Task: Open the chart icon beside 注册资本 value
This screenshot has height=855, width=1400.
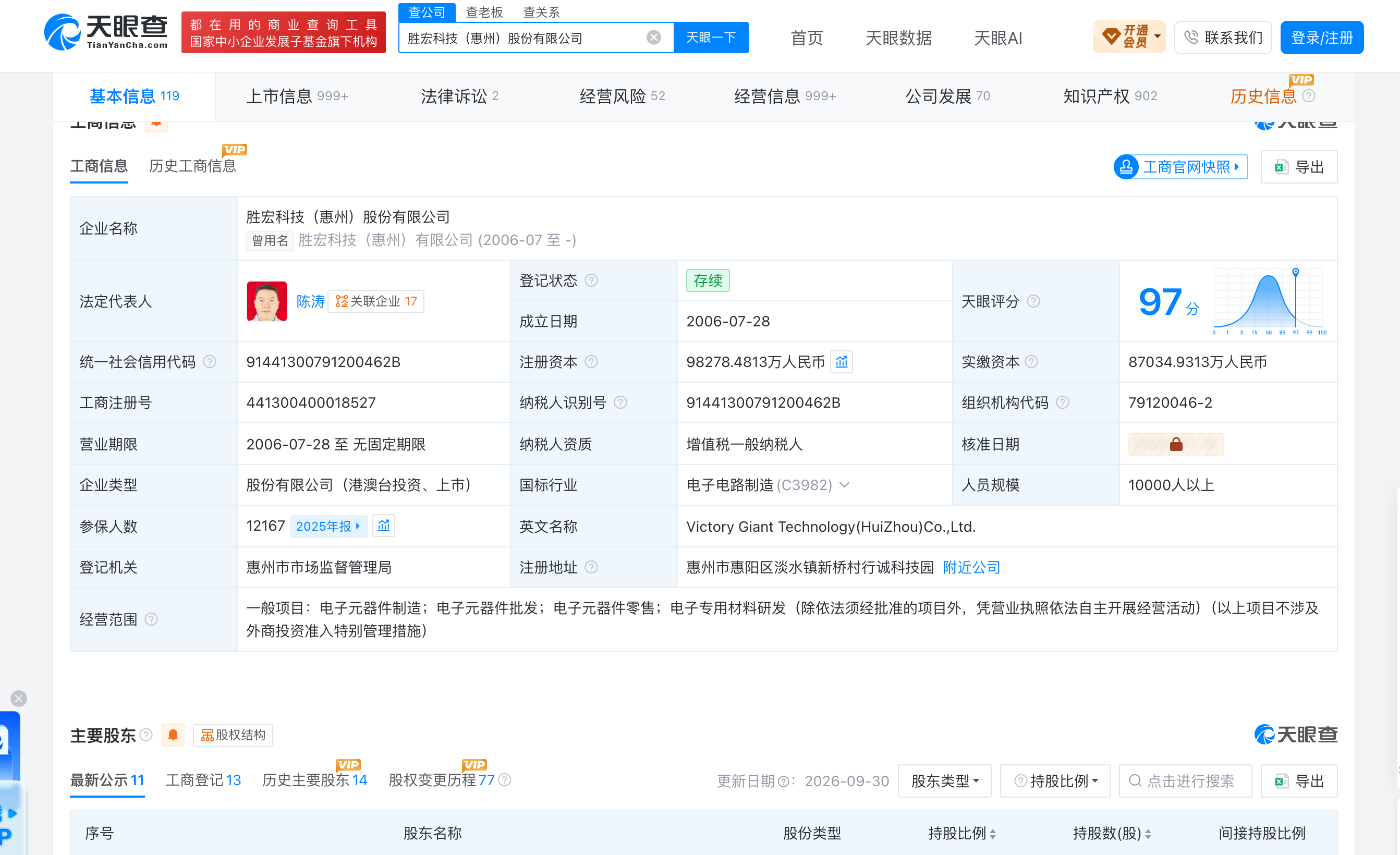Action: [842, 361]
